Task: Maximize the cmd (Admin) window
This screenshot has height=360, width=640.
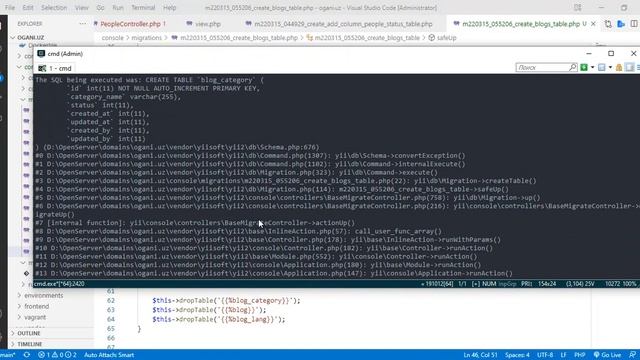Action: coord(611,53)
